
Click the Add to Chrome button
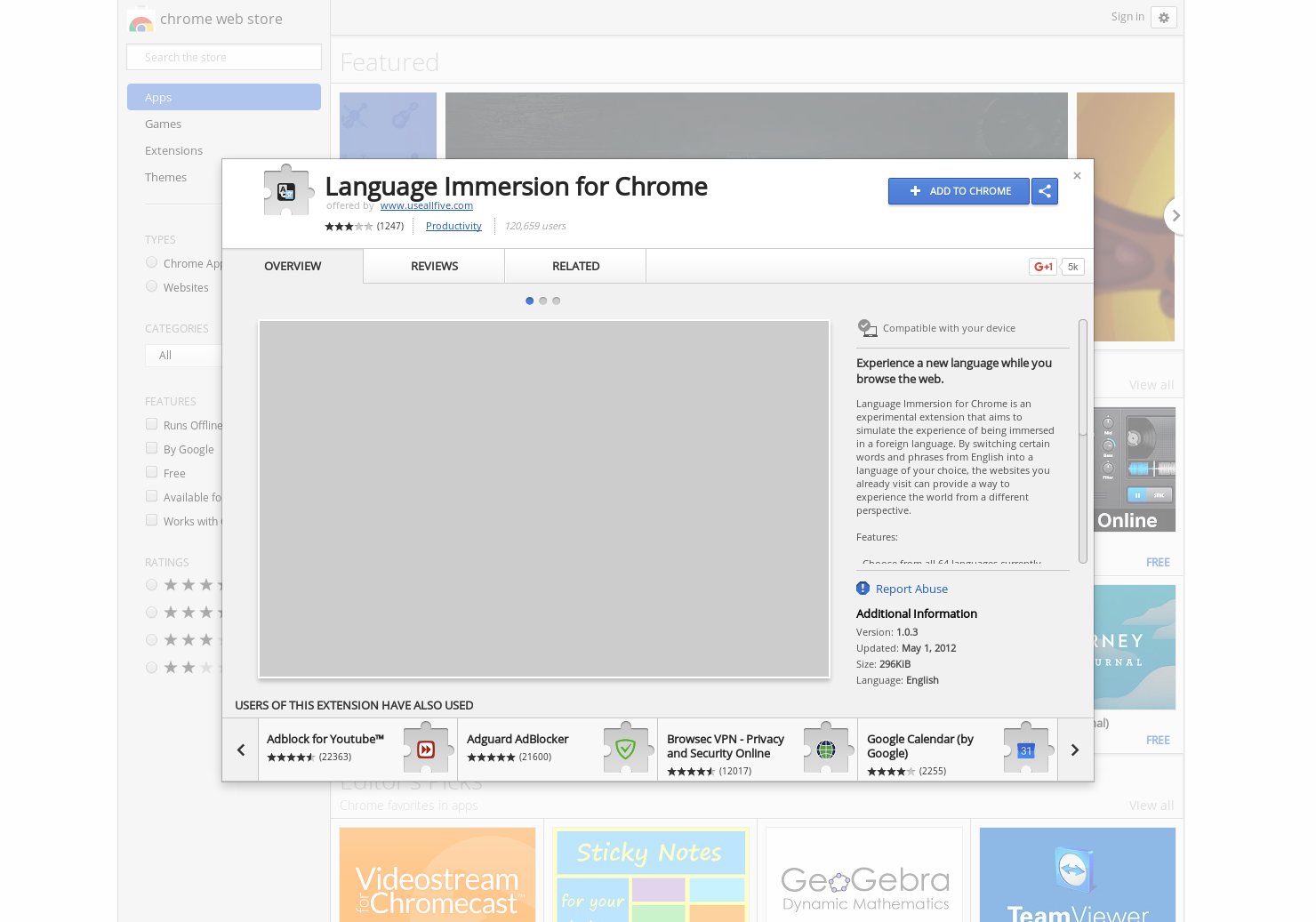(959, 191)
